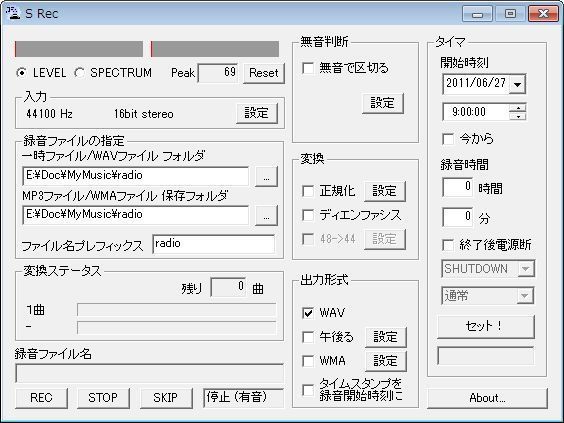Close the S Rec window
564x423 pixels.
coord(543,14)
